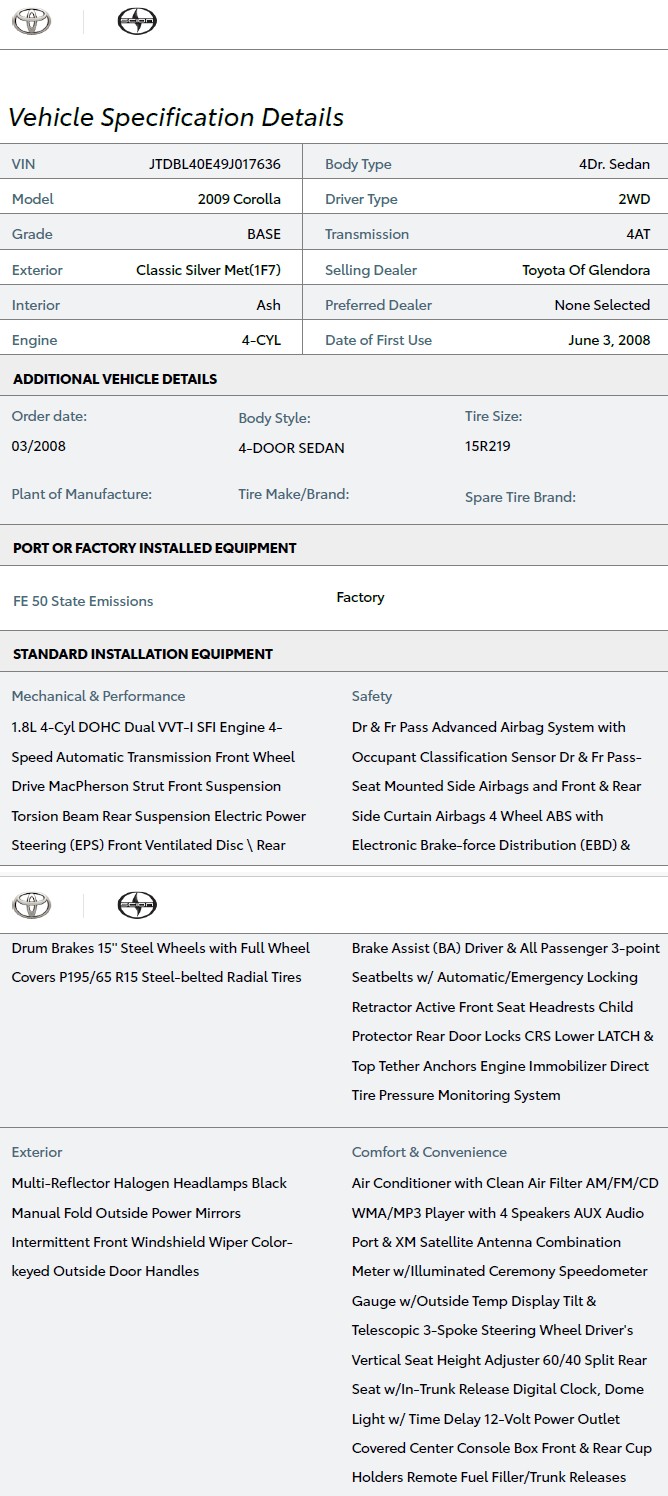Viewport: 668px width, 1496px height.
Task: Click the Scion logo at the top
Action: 137,22
